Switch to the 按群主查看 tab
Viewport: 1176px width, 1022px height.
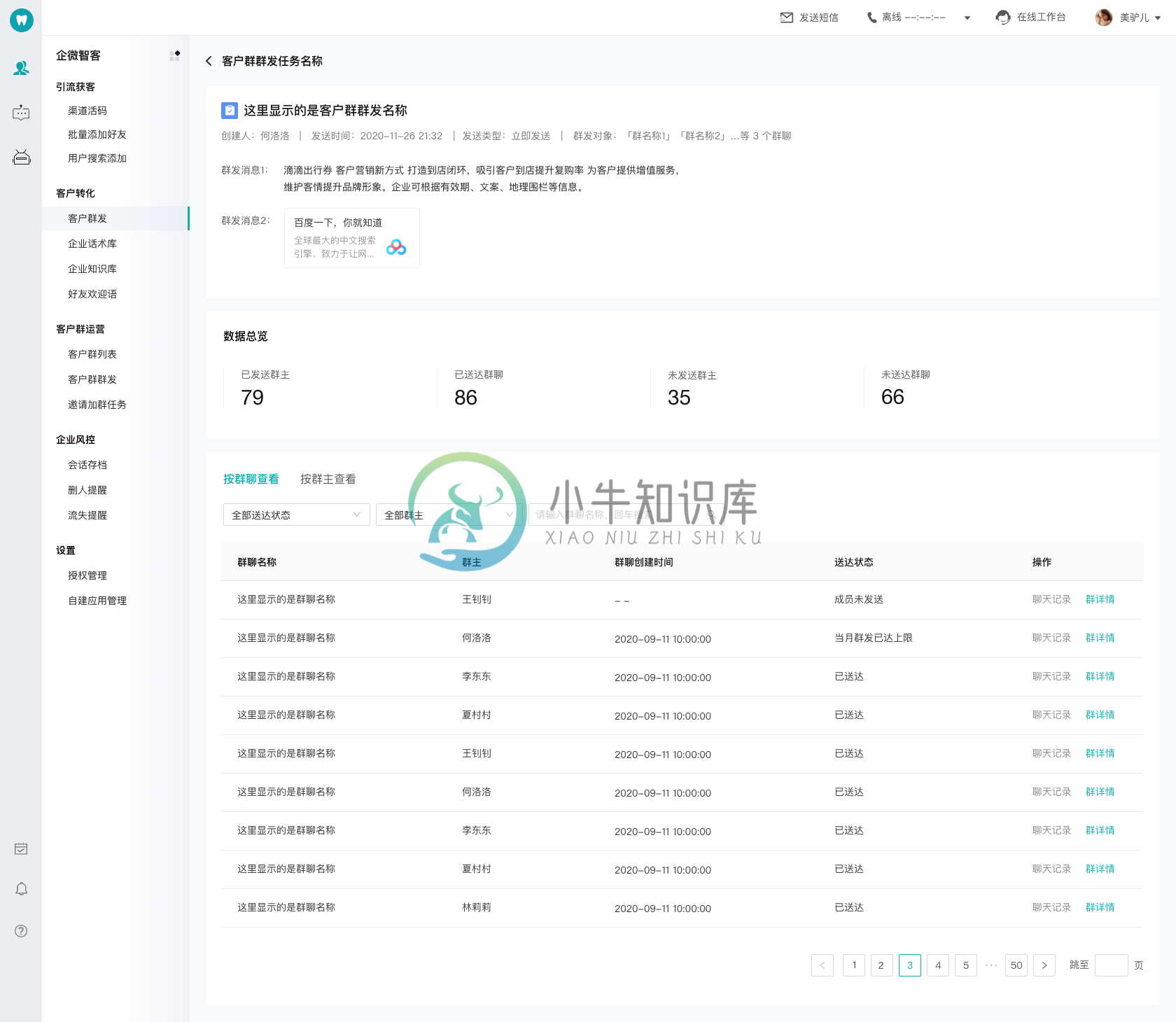[x=328, y=479]
